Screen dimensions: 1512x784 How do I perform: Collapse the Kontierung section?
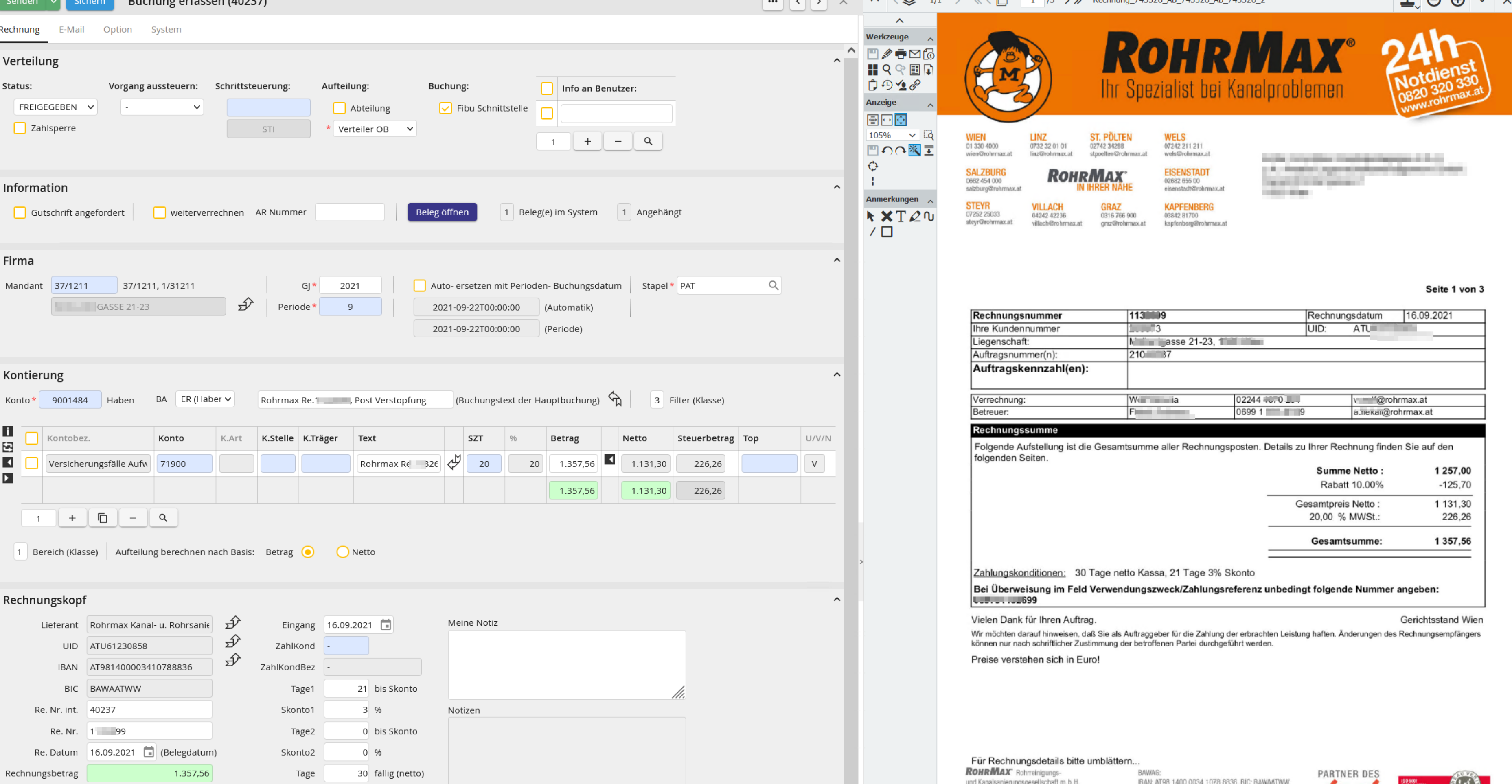[x=837, y=375]
